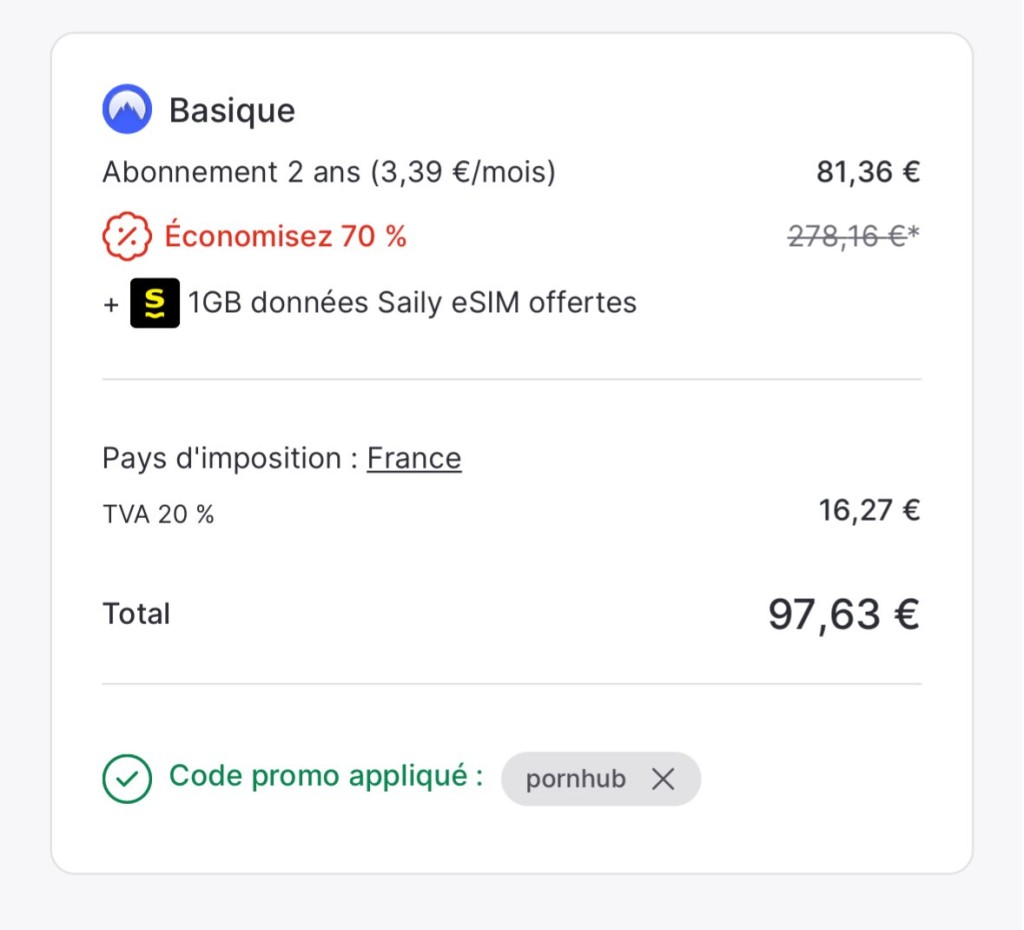
Task: Click the Pays d'imposition label
Action: pos(230,459)
